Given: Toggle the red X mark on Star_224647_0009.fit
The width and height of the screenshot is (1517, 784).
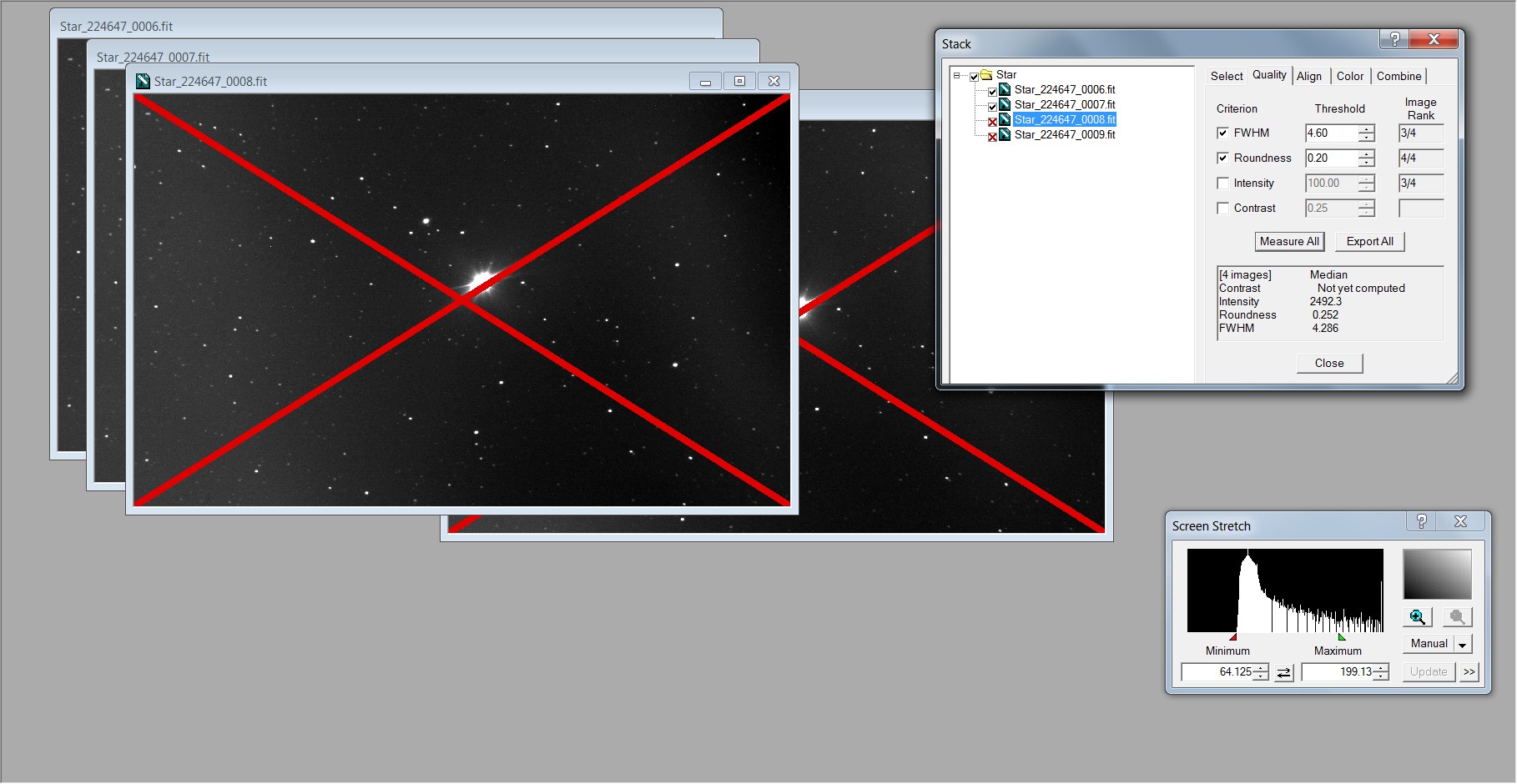Looking at the screenshot, I should point(992,137).
